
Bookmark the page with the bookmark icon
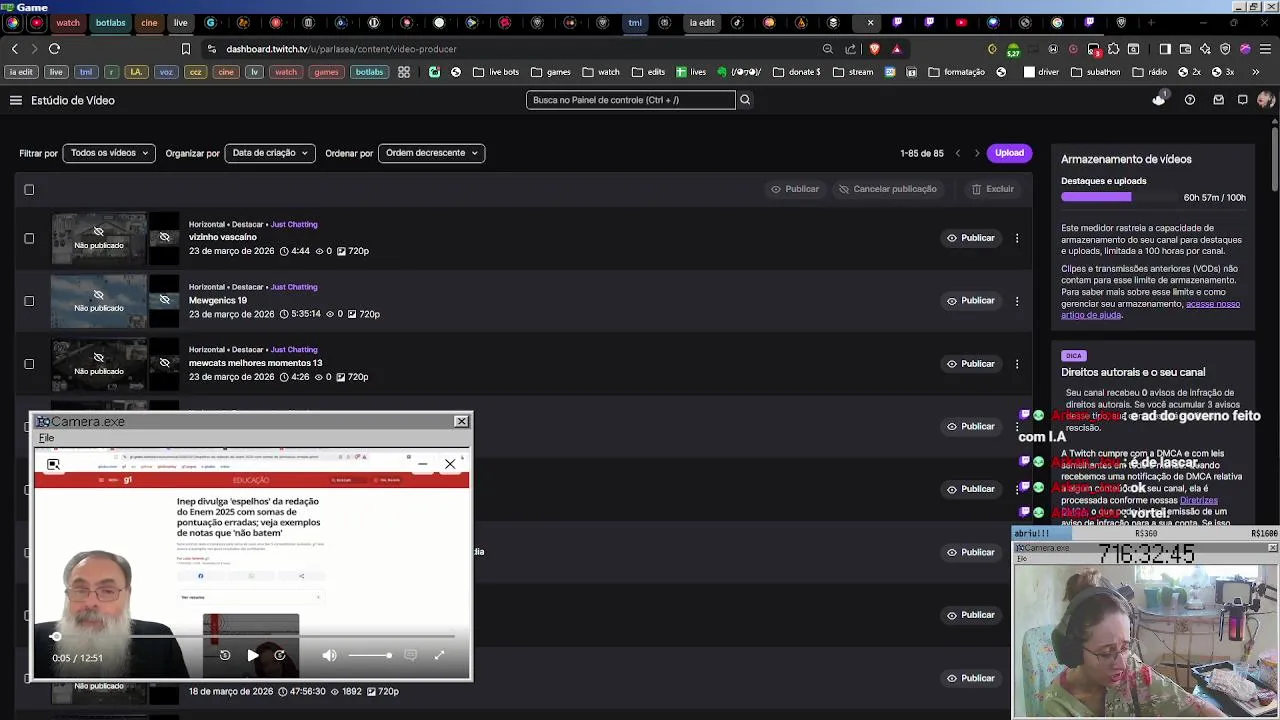pyautogui.click(x=186, y=49)
